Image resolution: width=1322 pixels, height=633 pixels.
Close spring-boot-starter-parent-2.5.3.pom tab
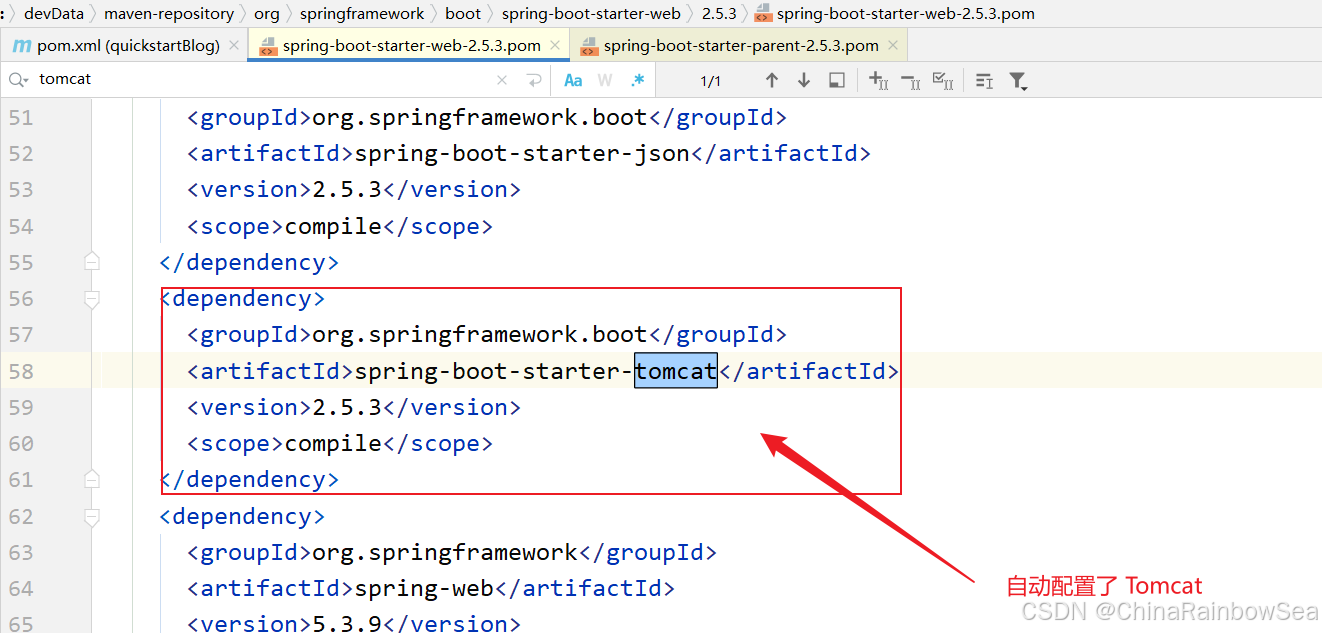click(x=893, y=45)
